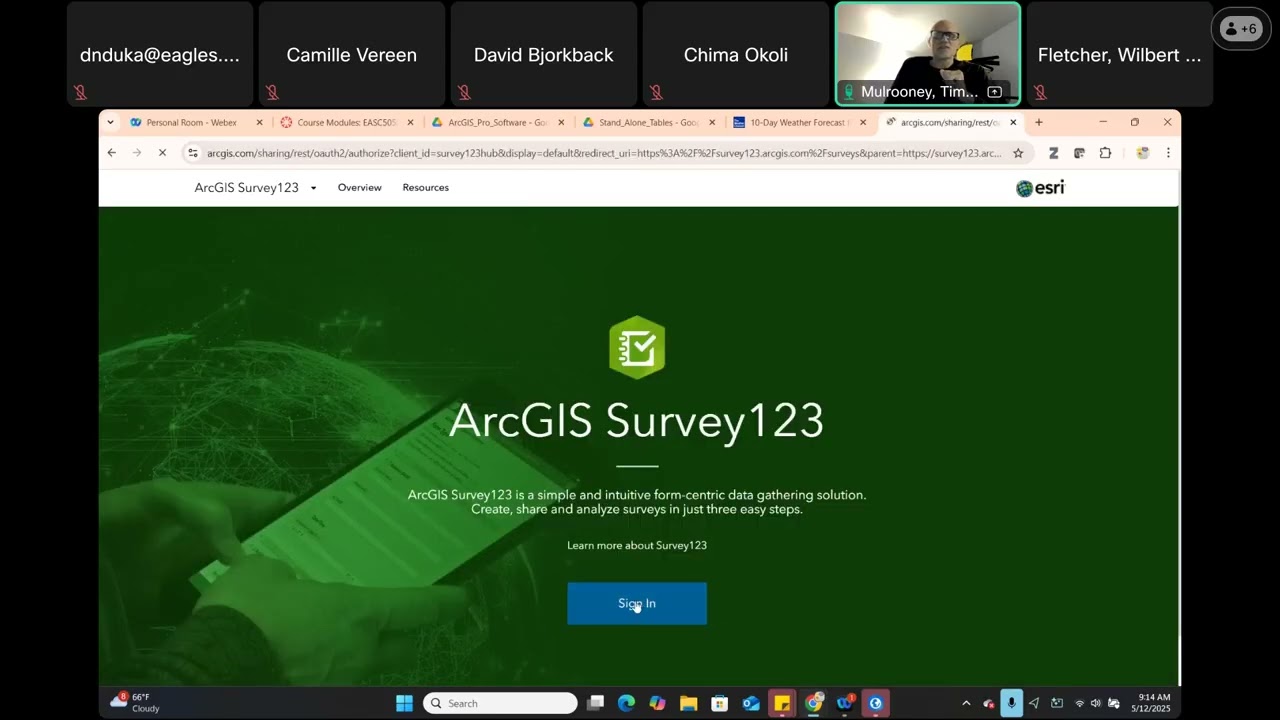Open the Resources menu item
Image resolution: width=1280 pixels, height=720 pixels.
pos(425,188)
